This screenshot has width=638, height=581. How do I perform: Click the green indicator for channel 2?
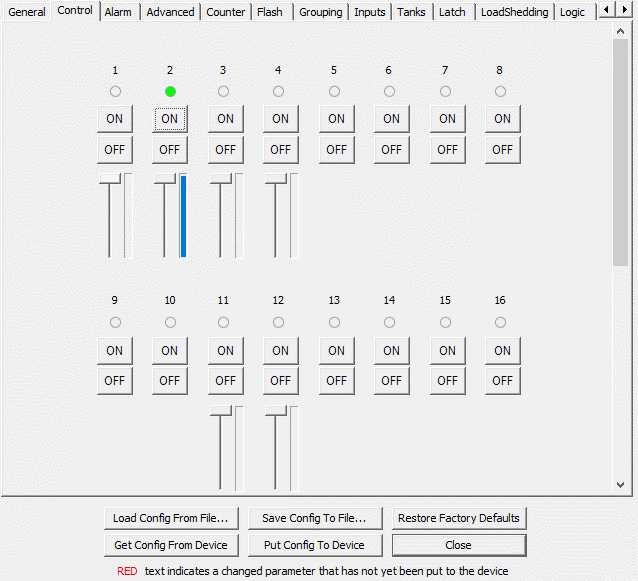click(170, 92)
